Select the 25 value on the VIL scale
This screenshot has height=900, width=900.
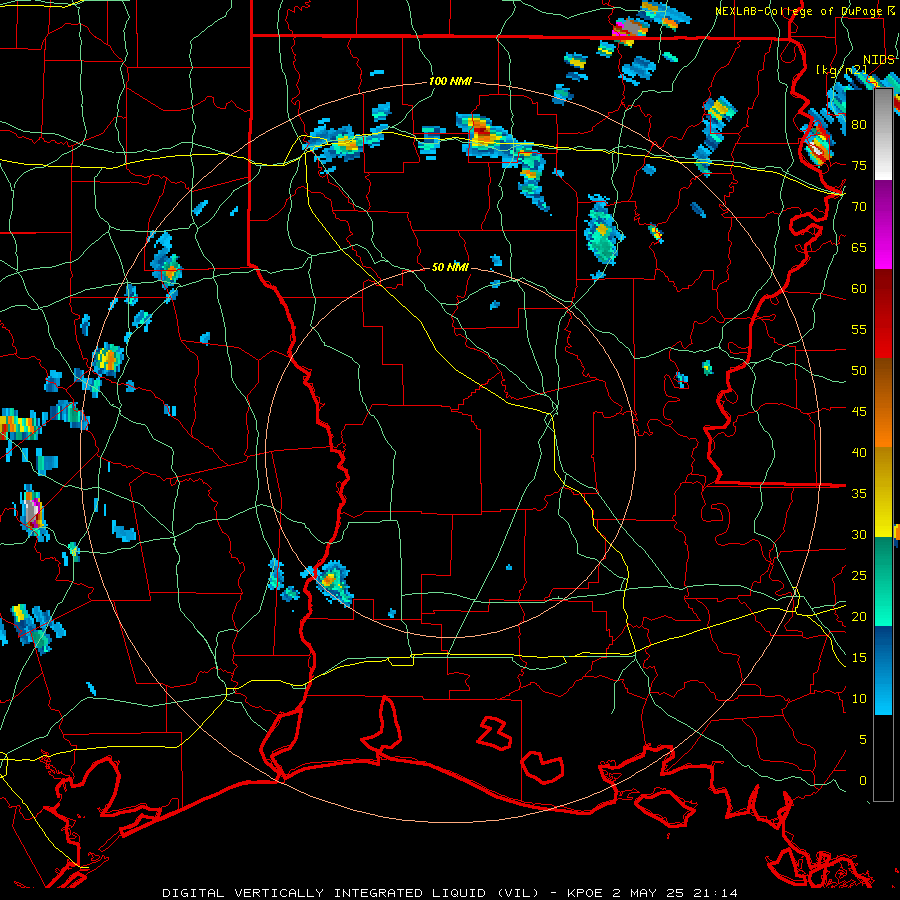pyautogui.click(x=859, y=576)
